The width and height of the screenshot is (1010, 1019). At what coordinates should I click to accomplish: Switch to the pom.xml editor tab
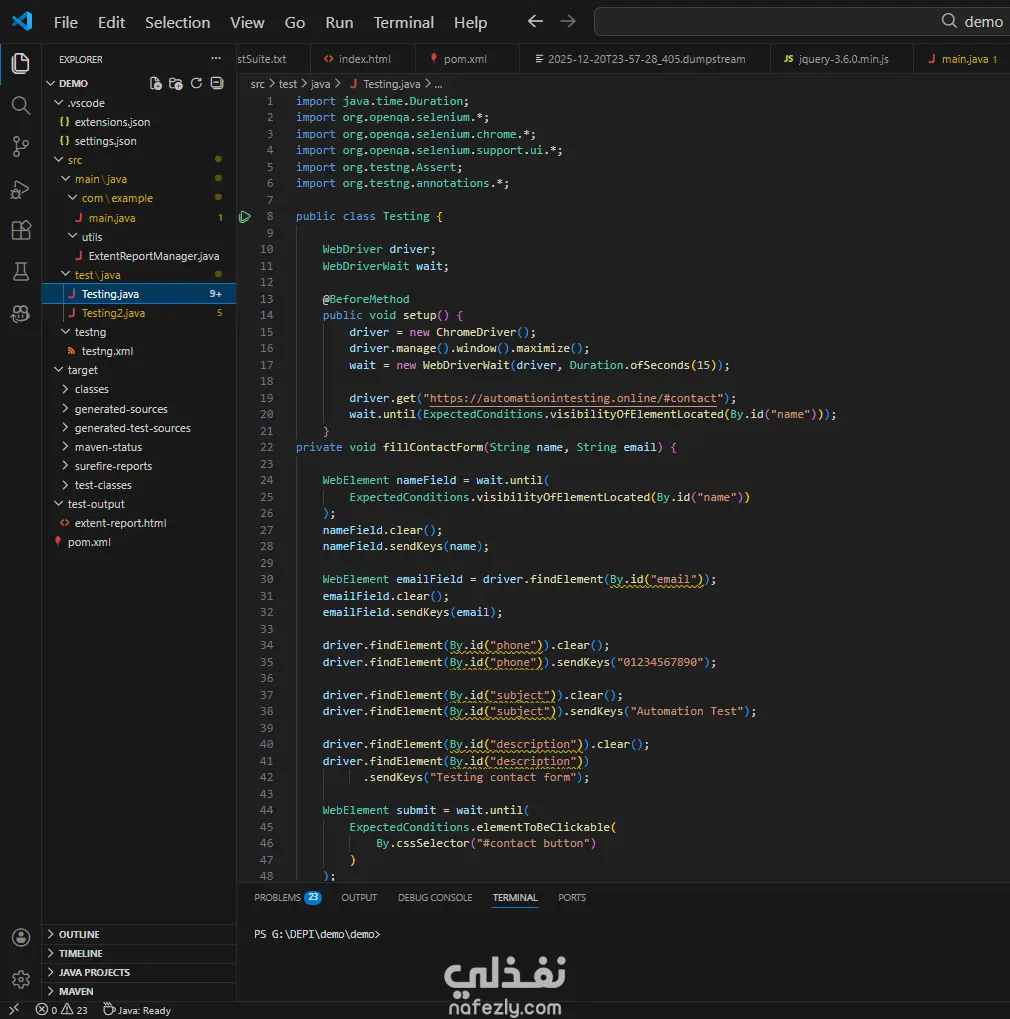pyautogui.click(x=467, y=58)
